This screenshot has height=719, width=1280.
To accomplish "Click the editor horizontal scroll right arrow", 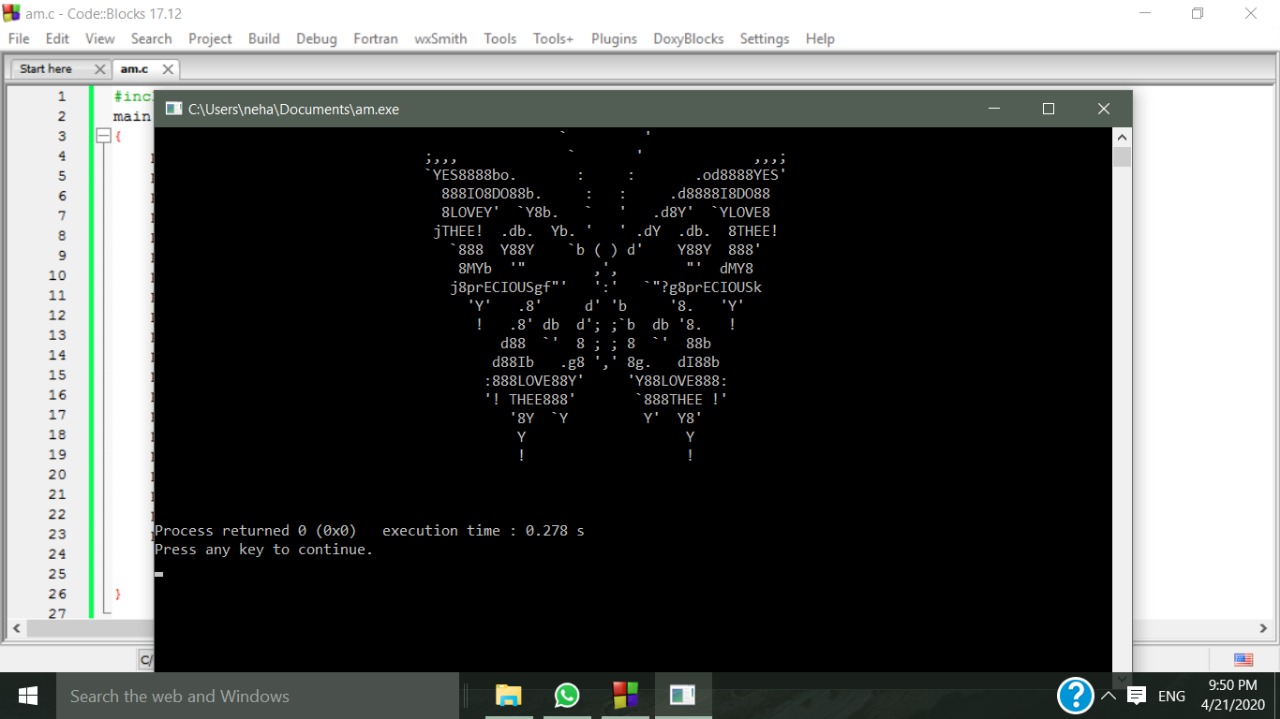I will coord(1263,629).
